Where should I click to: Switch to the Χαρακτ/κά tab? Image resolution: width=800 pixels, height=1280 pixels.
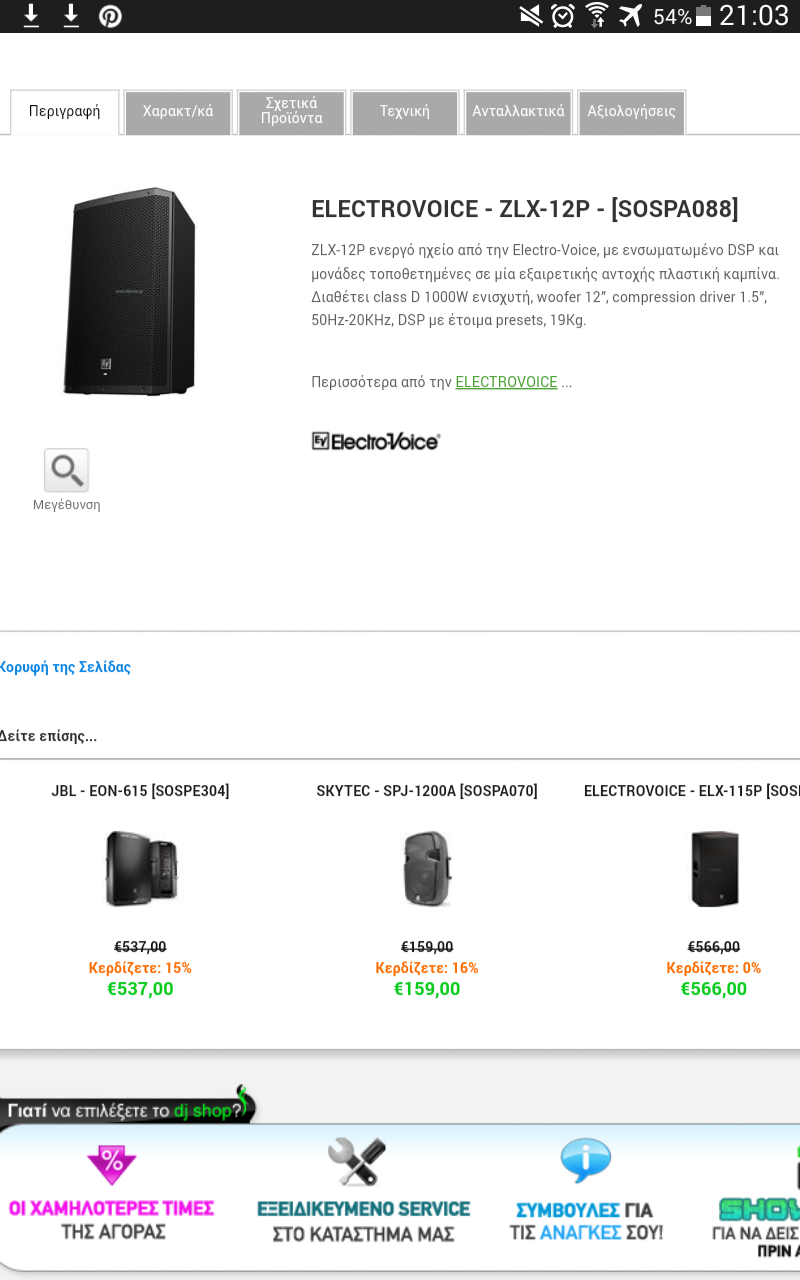pos(178,112)
